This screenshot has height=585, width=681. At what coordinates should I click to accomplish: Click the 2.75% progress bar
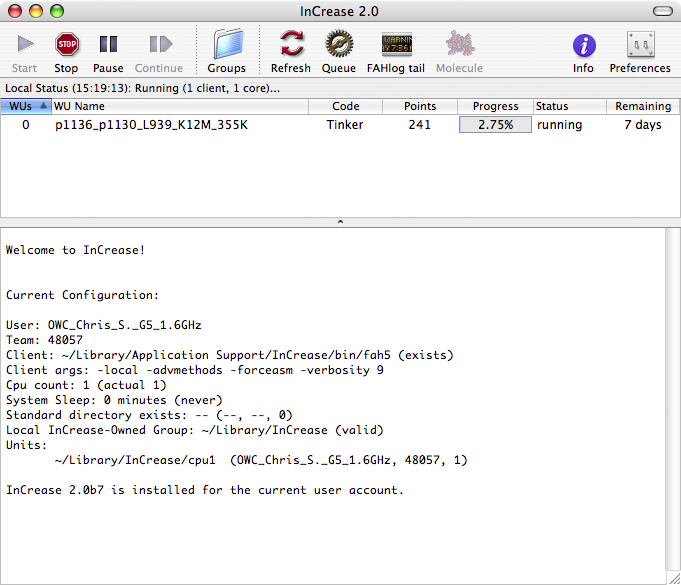495,125
